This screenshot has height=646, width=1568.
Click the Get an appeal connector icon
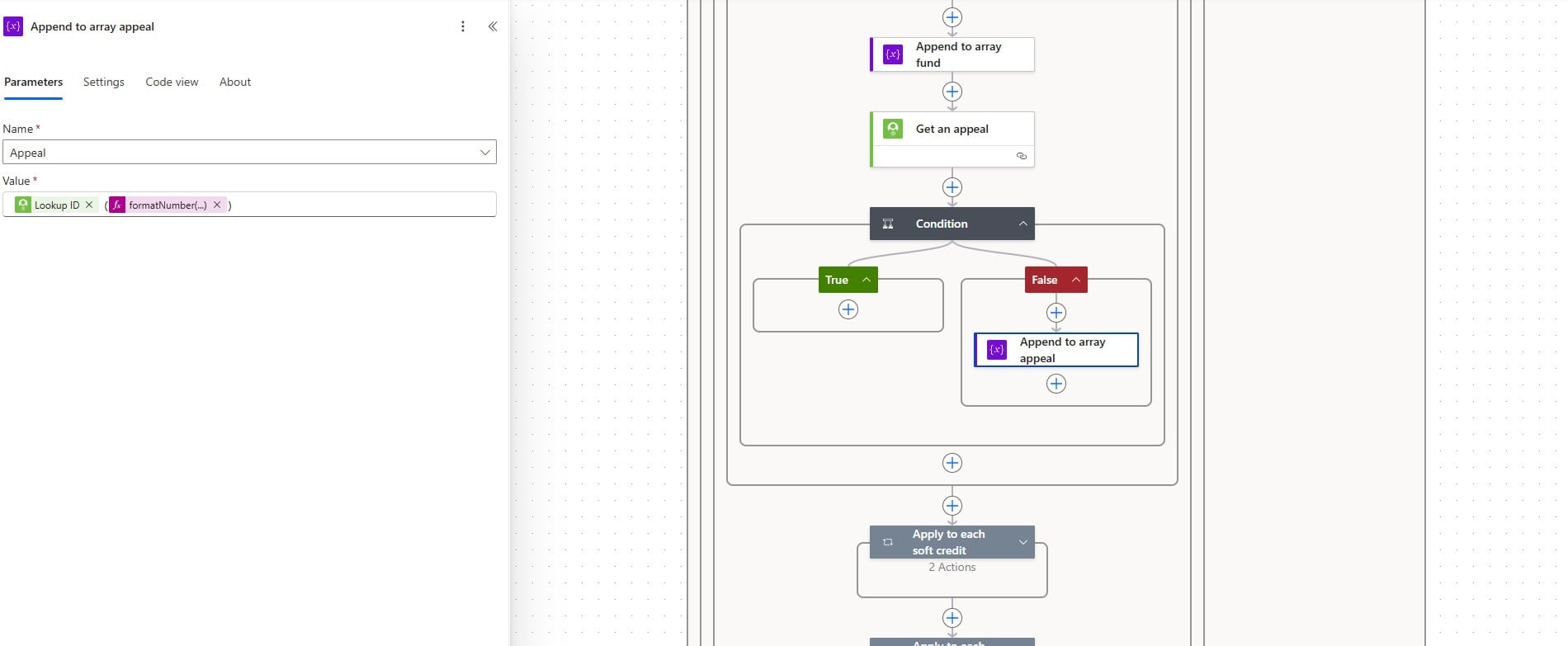pyautogui.click(x=893, y=129)
